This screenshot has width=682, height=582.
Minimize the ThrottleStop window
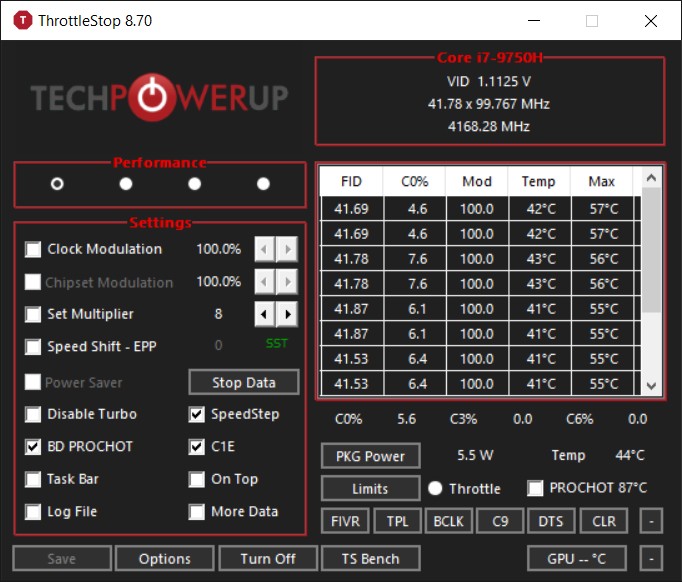(534, 20)
